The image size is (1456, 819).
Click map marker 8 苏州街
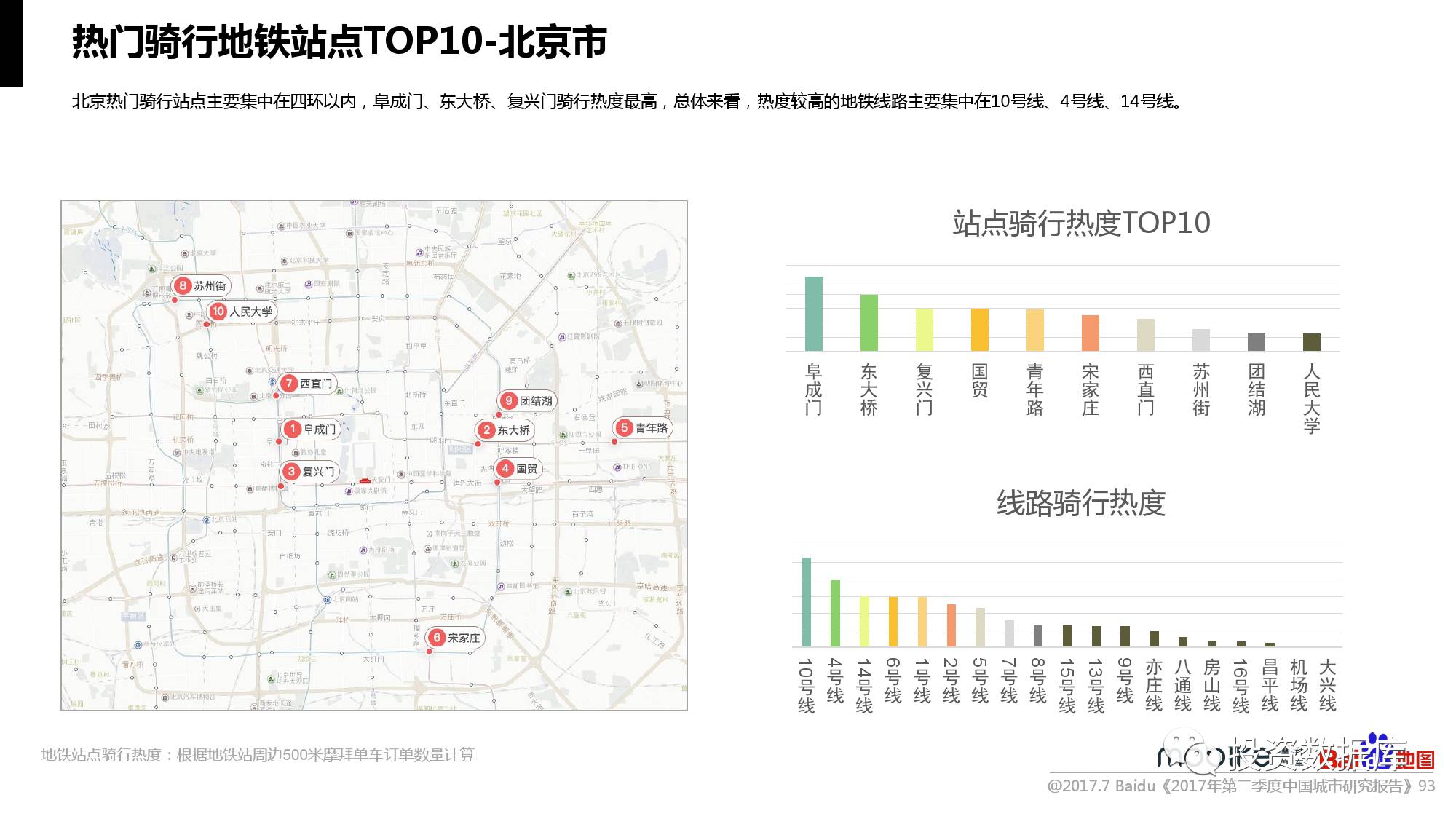click(201, 286)
